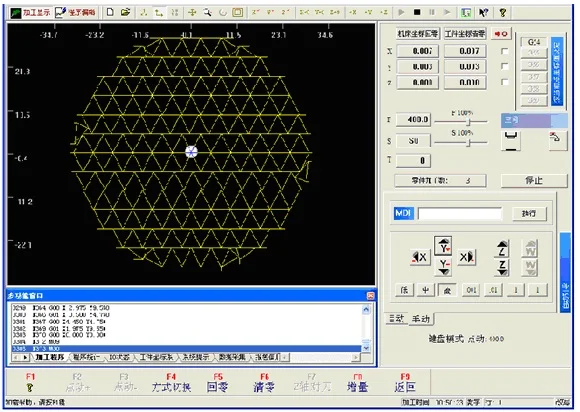This screenshot has height=412, width=580.
Task: Click the F5 回零 button
Action: click(x=218, y=383)
